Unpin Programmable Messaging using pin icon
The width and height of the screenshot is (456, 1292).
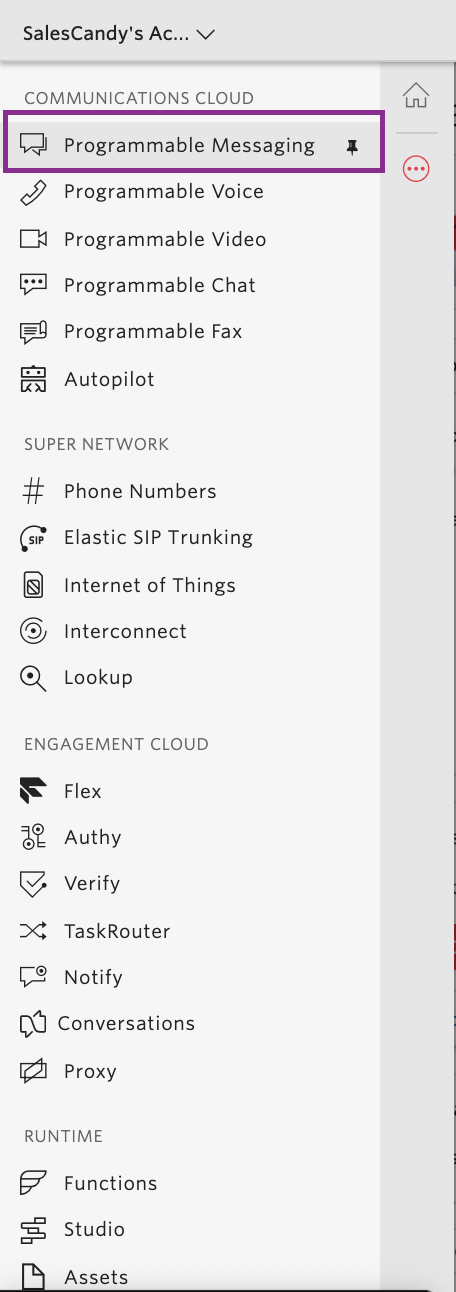(351, 147)
